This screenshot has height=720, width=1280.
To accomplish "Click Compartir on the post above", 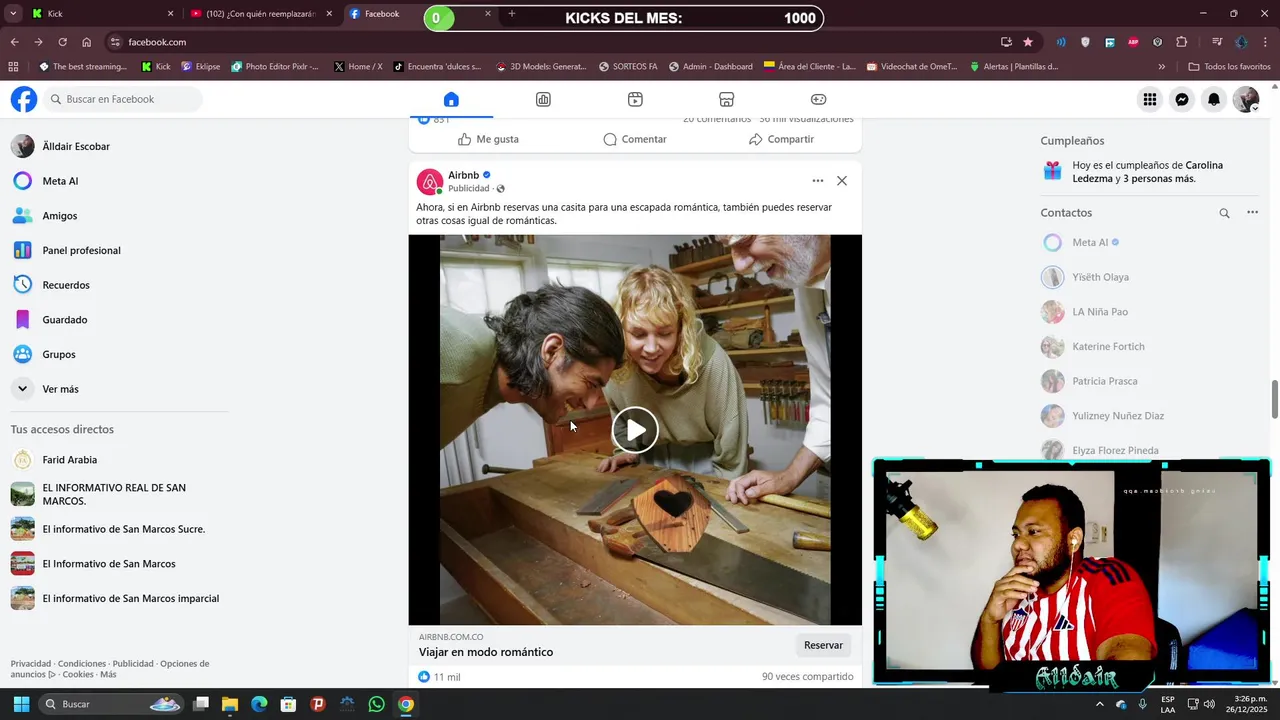I will [781, 139].
